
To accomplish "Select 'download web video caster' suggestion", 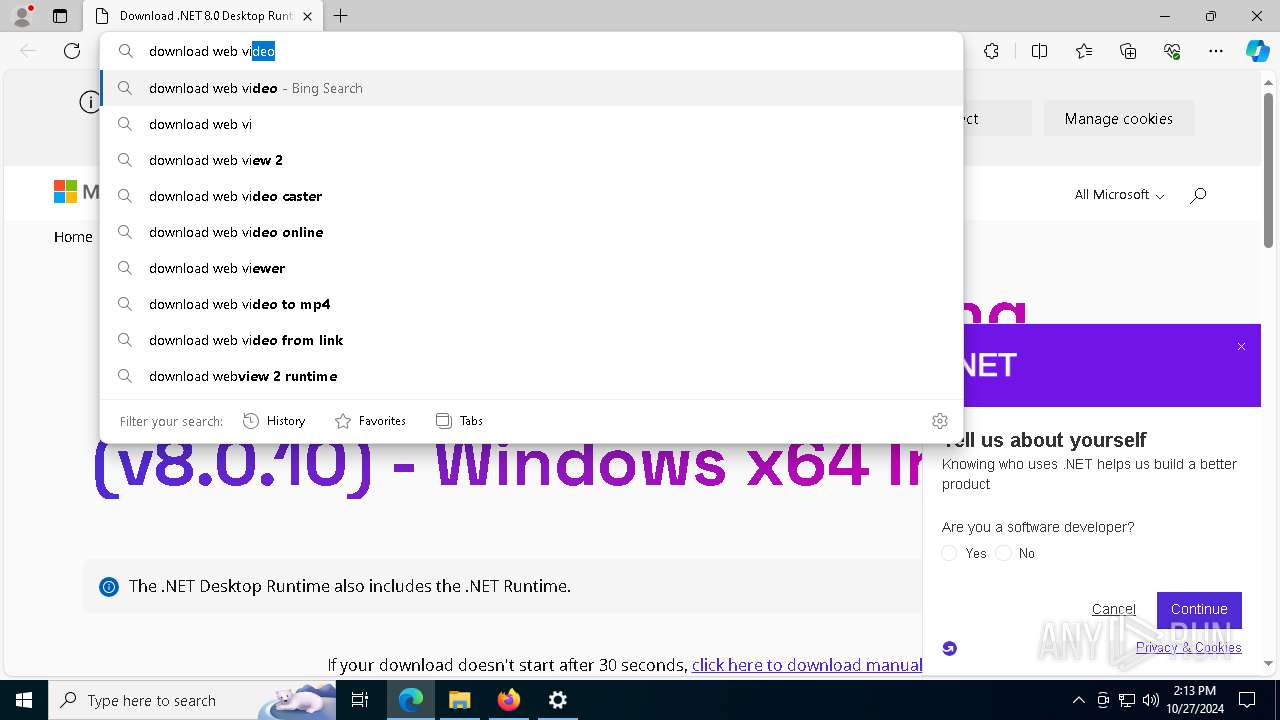I will [x=532, y=196].
